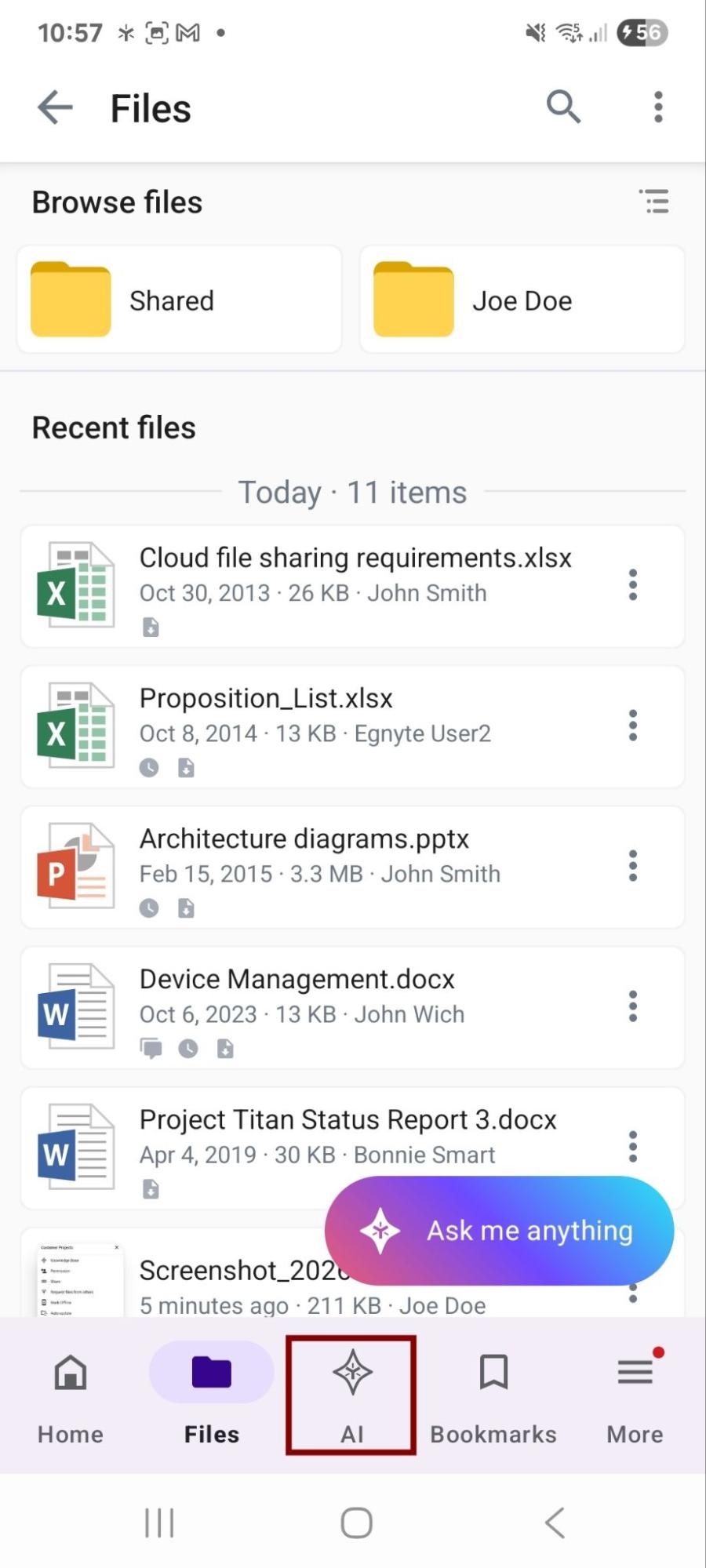Show the menu for Architecture diagrams.pptx
The image size is (706, 1568).
click(x=632, y=866)
